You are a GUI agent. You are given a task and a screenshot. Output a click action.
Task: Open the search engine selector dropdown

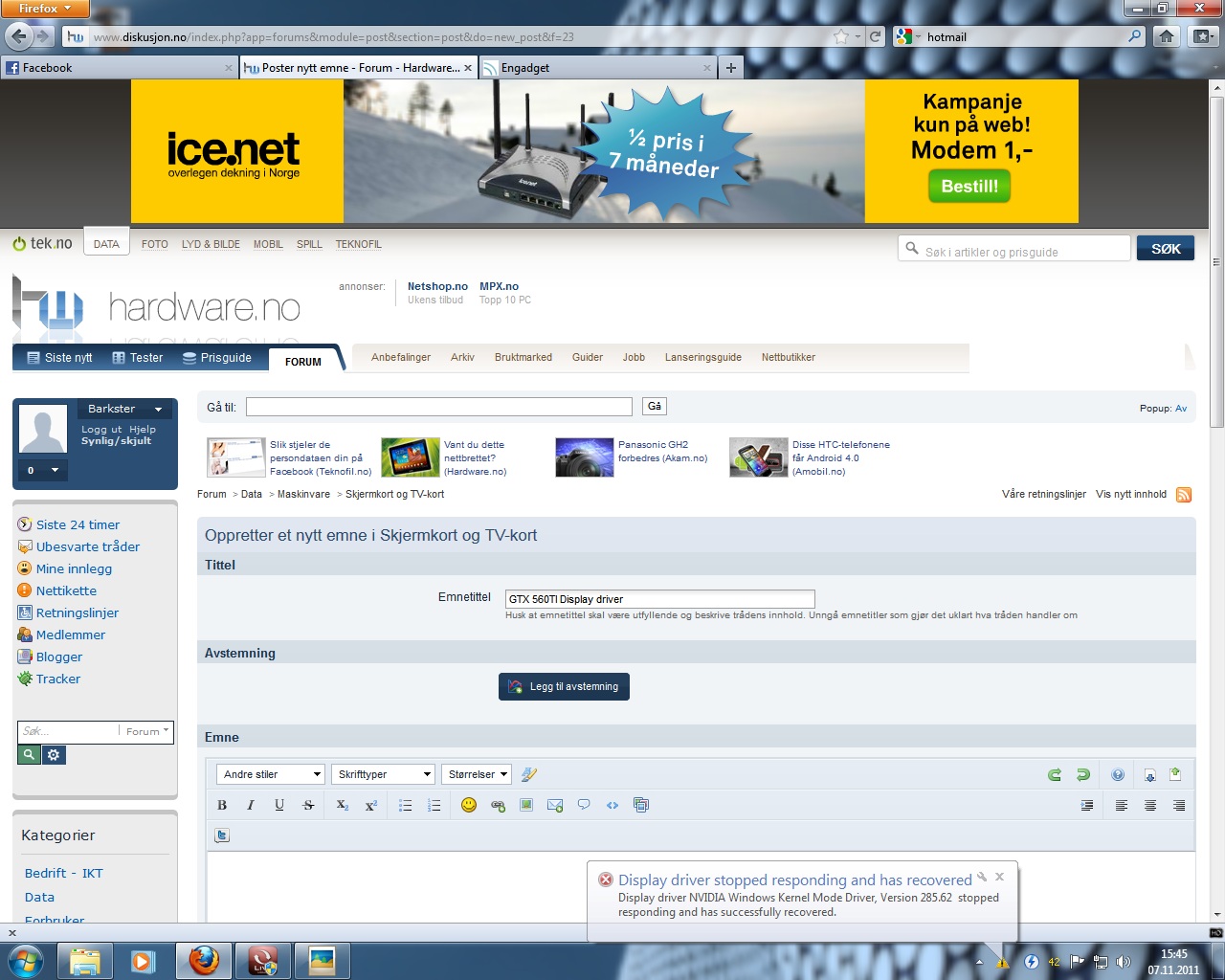coord(907,36)
